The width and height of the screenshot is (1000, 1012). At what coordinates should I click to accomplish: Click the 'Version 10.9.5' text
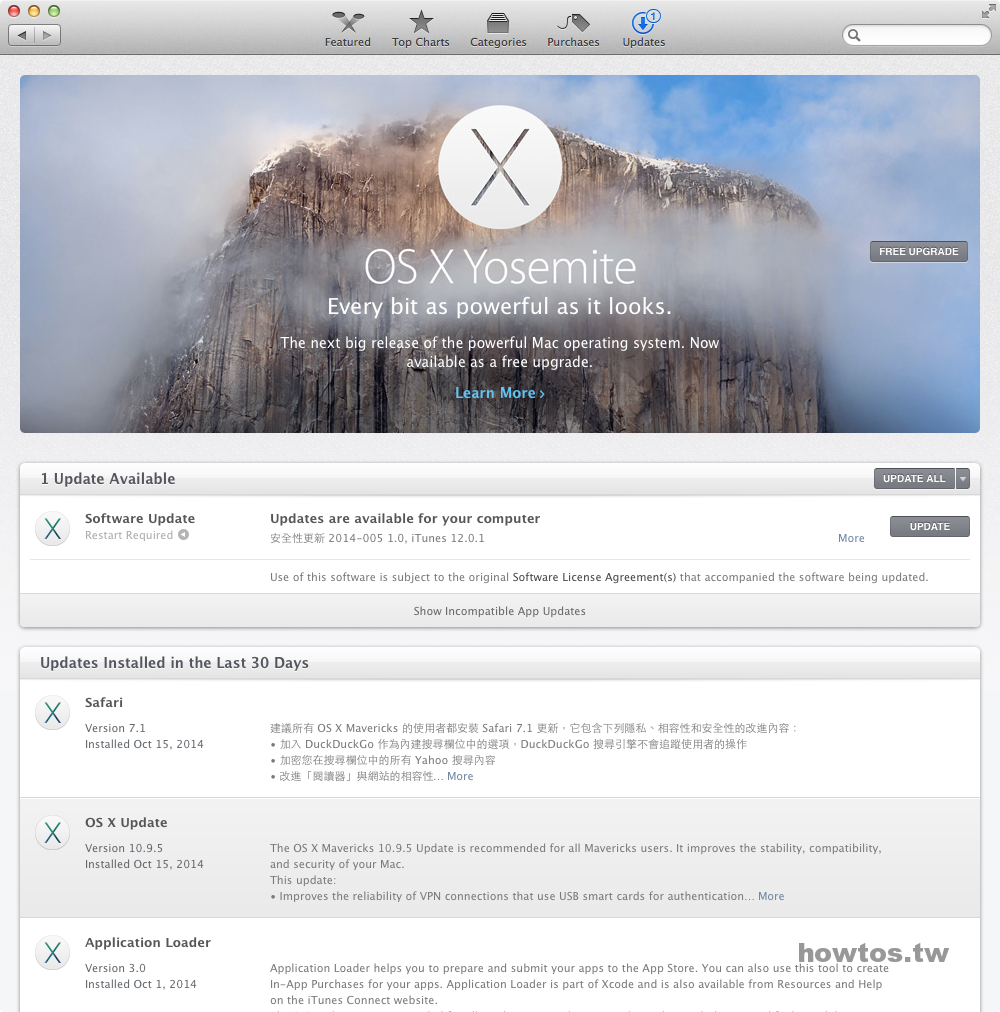pyautogui.click(x=124, y=848)
